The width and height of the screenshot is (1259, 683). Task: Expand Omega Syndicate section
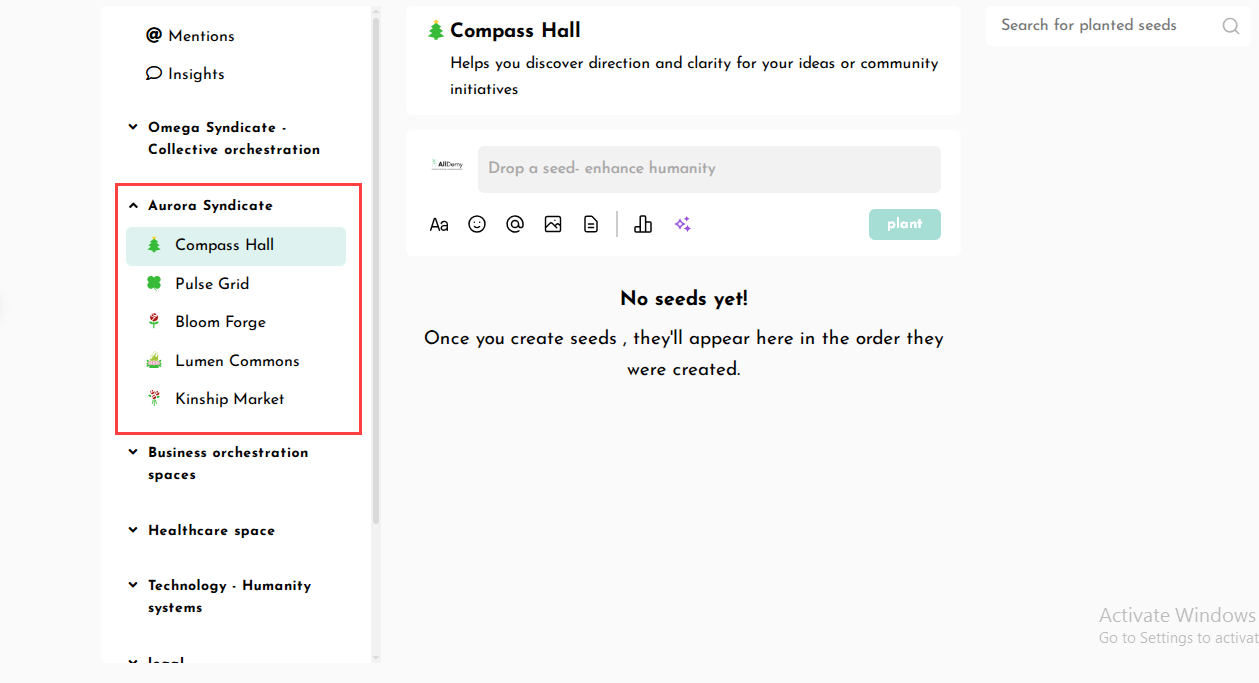point(133,128)
